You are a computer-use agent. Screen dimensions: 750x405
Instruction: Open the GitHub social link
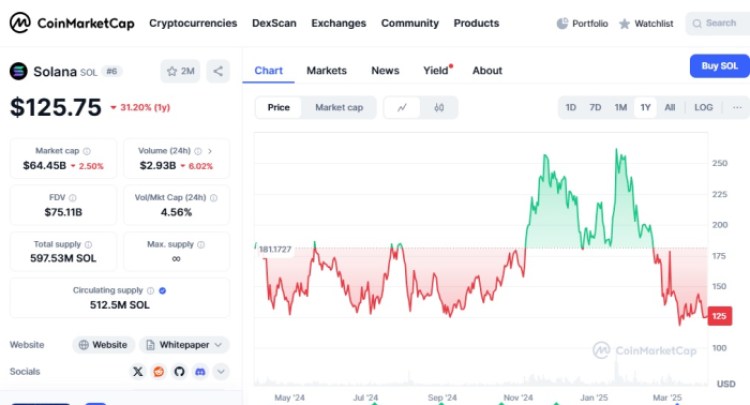[179, 371]
